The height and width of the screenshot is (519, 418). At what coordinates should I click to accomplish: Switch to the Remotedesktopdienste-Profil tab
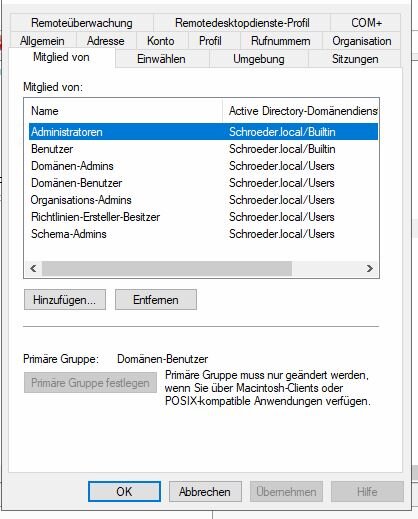242,23
